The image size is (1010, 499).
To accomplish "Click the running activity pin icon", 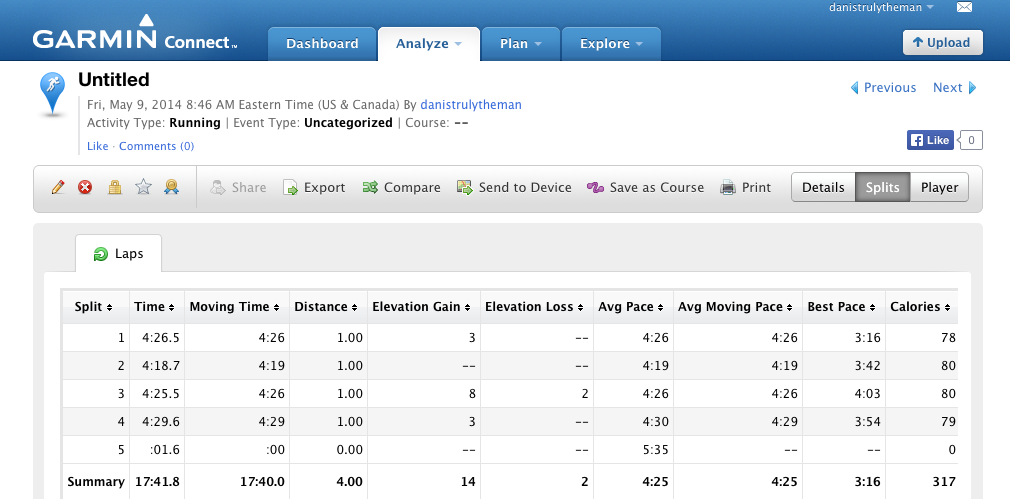I will [x=53, y=92].
